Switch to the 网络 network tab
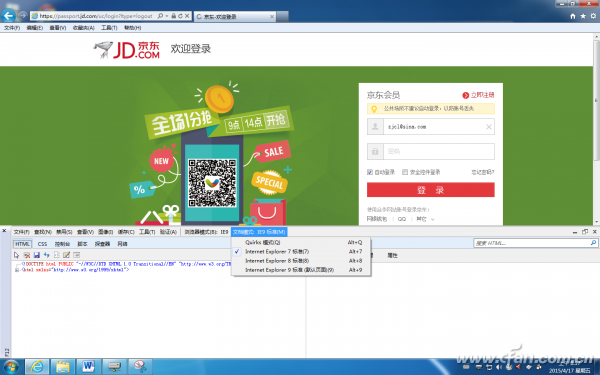 click(x=122, y=244)
